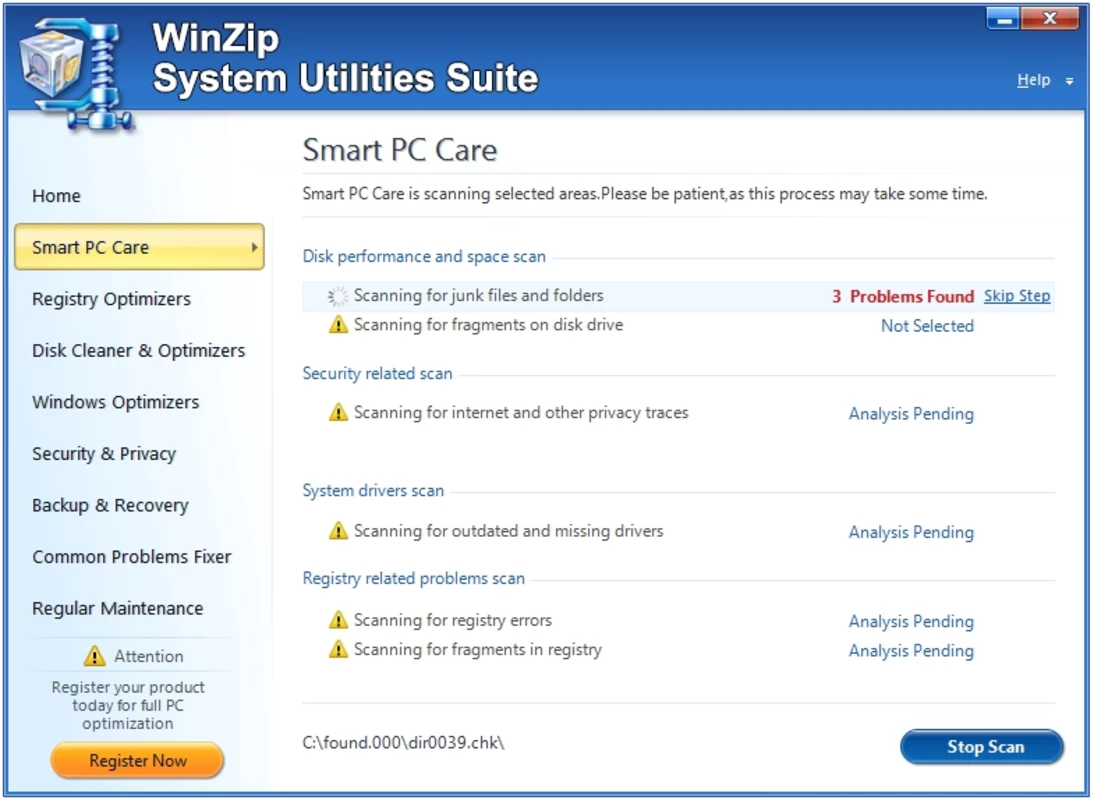The image size is (1094, 800).
Task: Click warning icon beside outdated drivers scan
Action: point(338,531)
